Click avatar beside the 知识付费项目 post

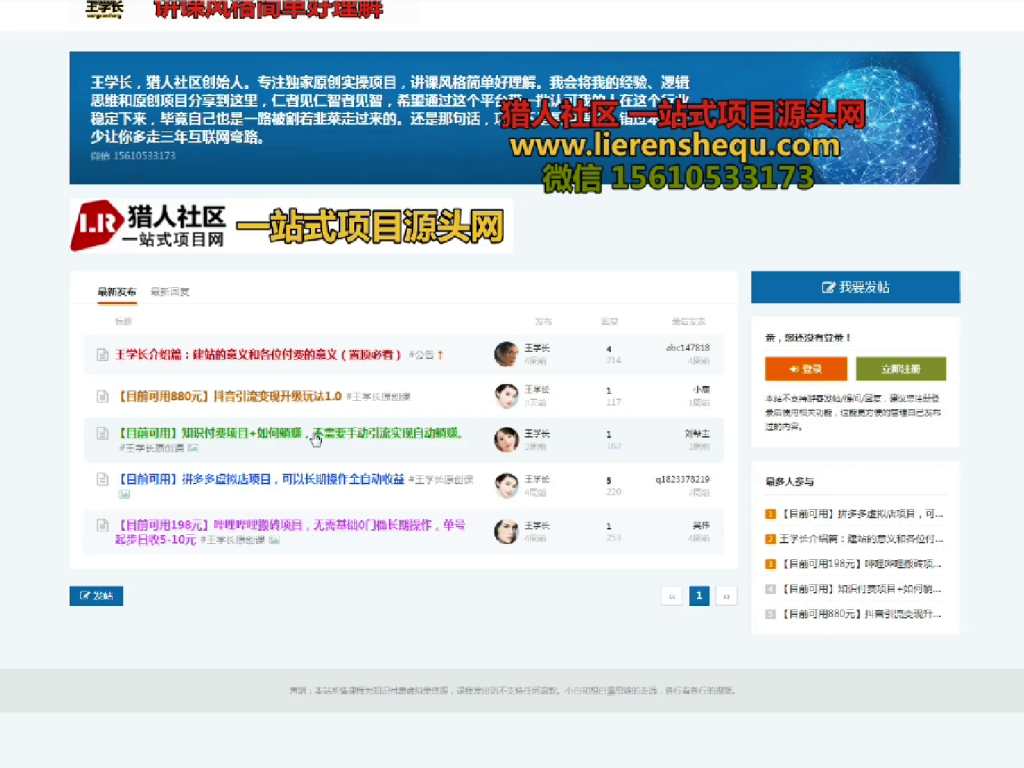(x=506, y=439)
